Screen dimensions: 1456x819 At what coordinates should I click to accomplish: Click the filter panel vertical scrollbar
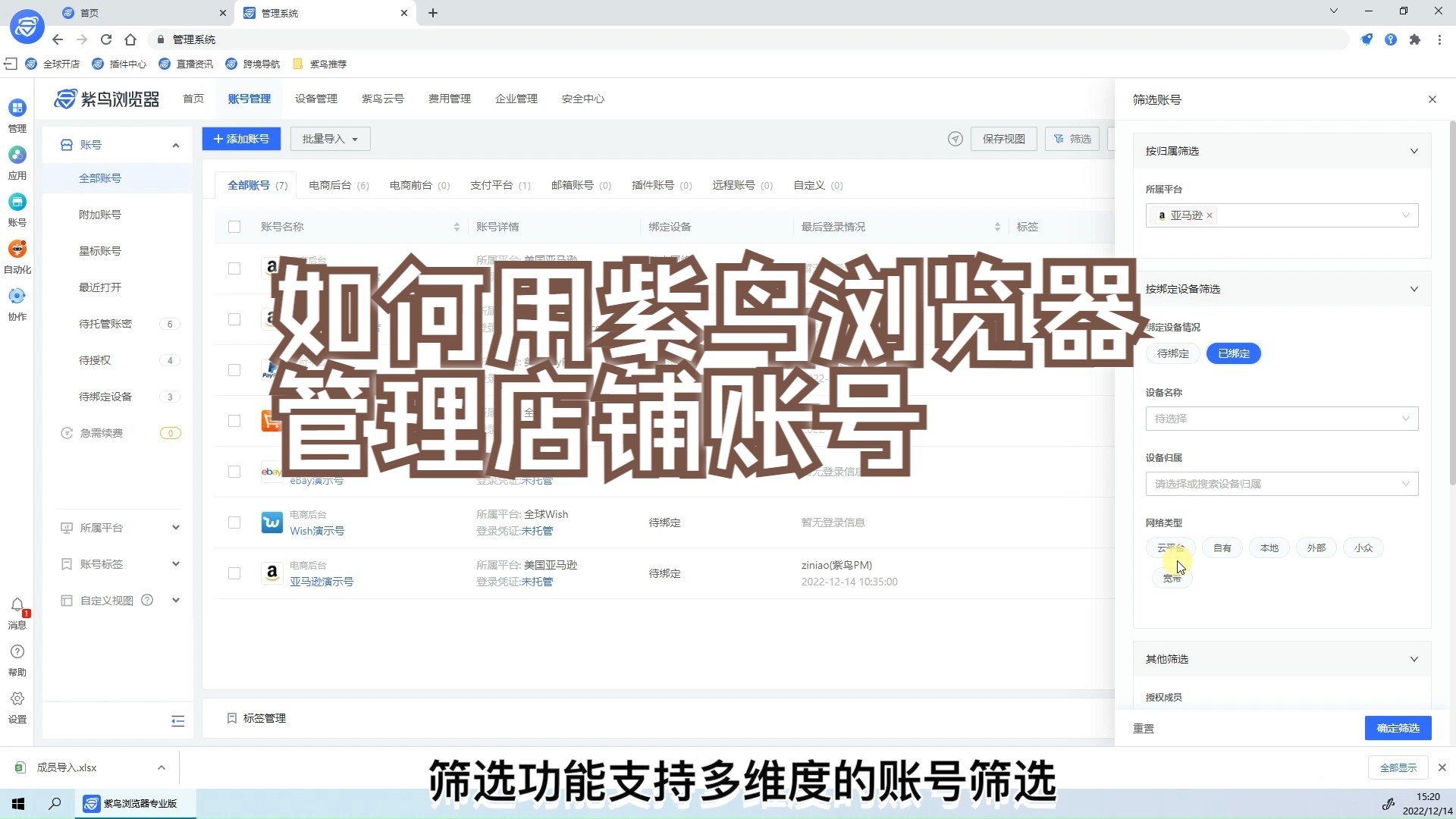tap(1451, 303)
